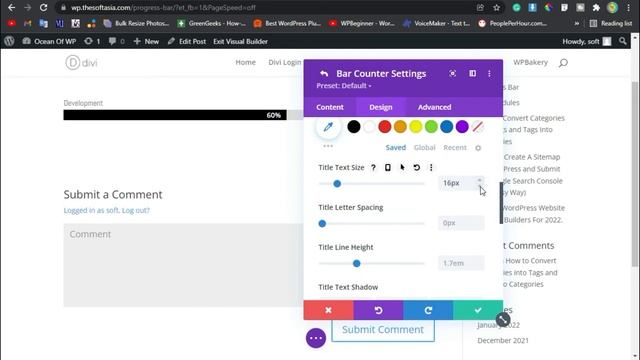Click the Title Letter Spacing slider handle

[322, 224]
